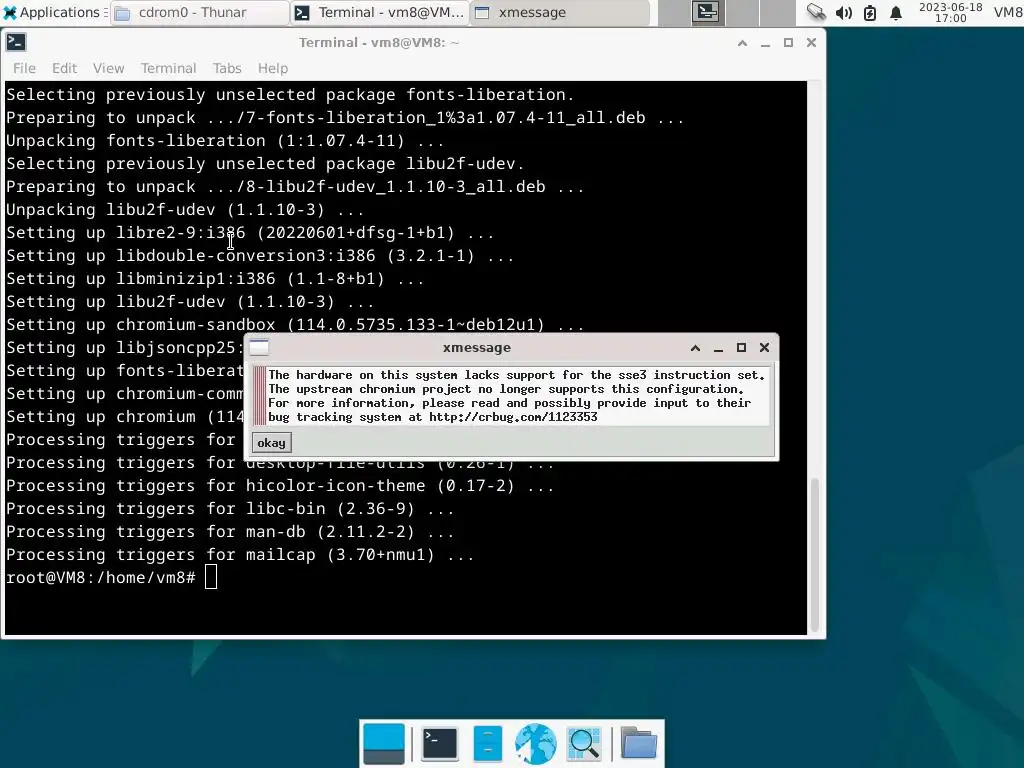Open the Tabs menu in Terminal
This screenshot has width=1024, height=768.
click(x=227, y=68)
